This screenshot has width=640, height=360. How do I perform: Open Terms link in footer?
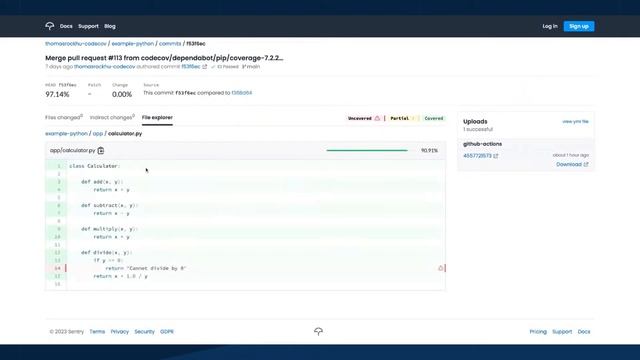(x=97, y=331)
